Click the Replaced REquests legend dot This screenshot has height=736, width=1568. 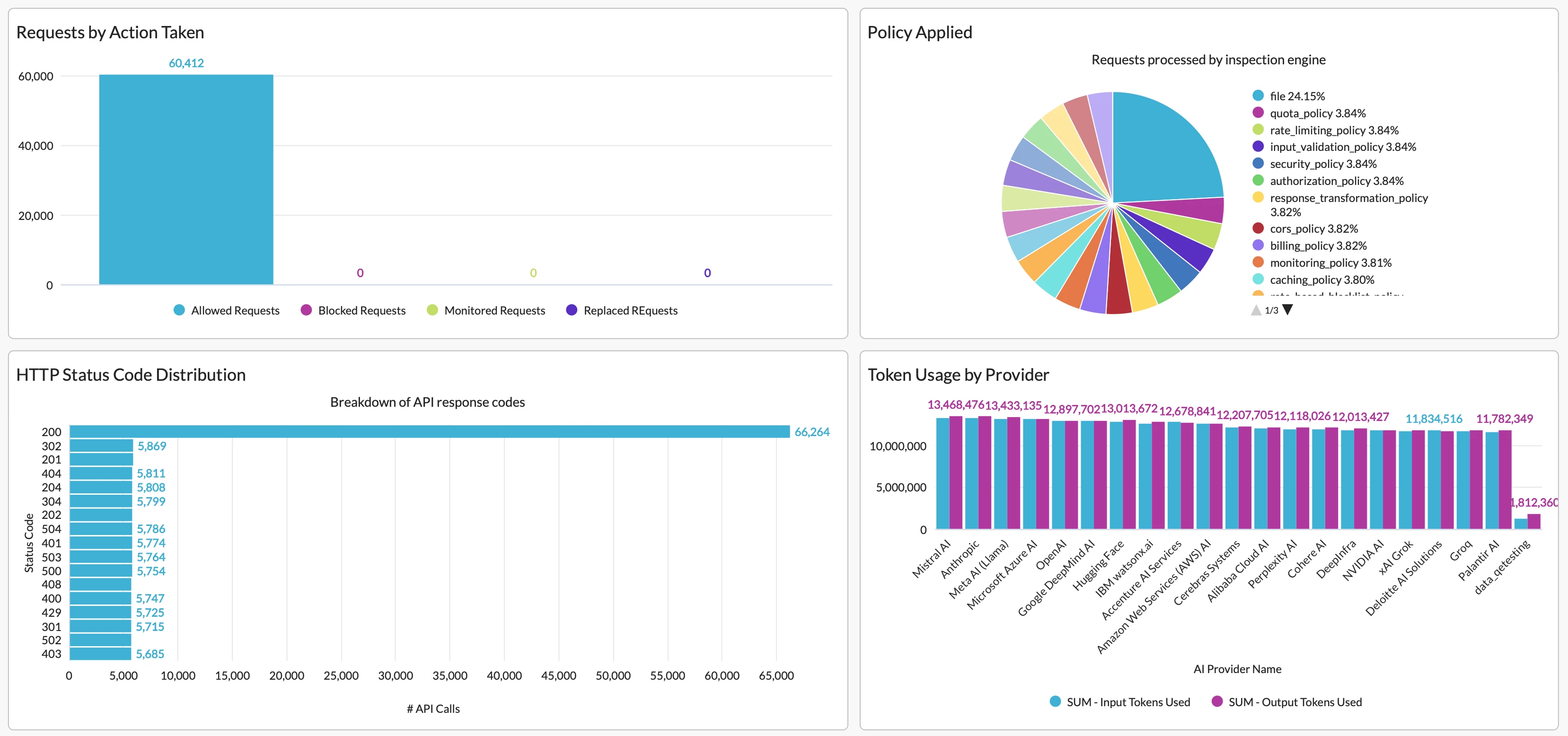(571, 310)
